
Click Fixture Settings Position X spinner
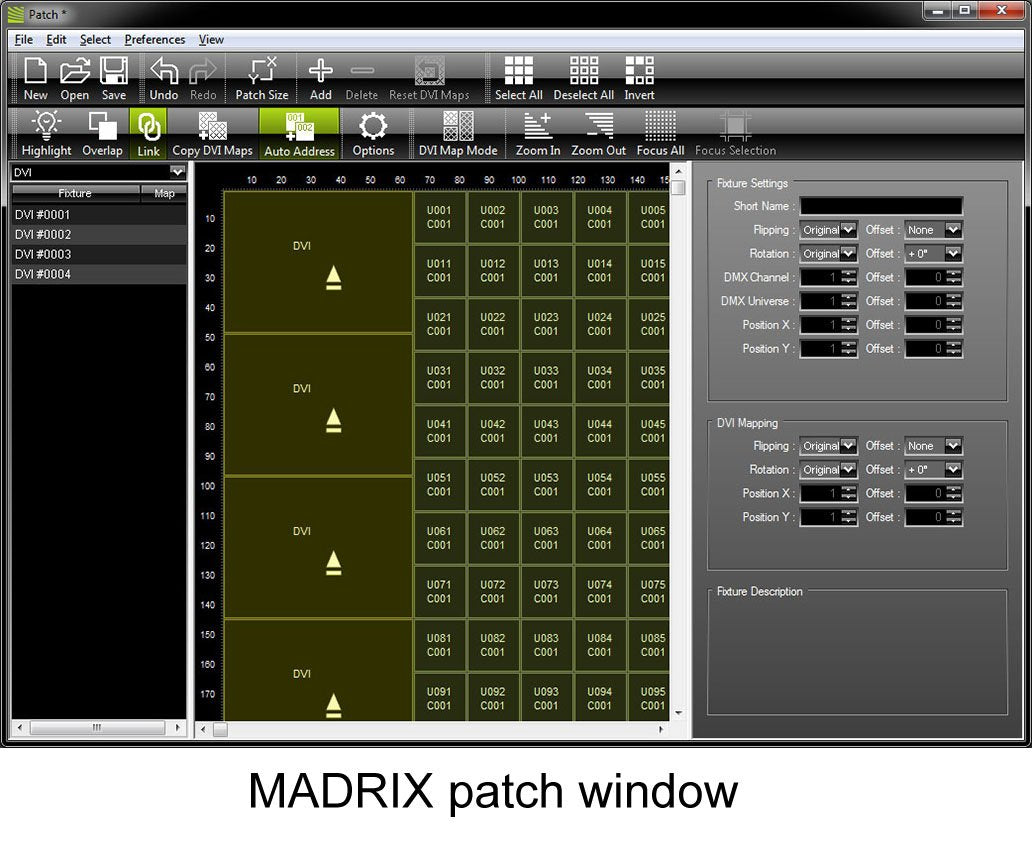848,324
